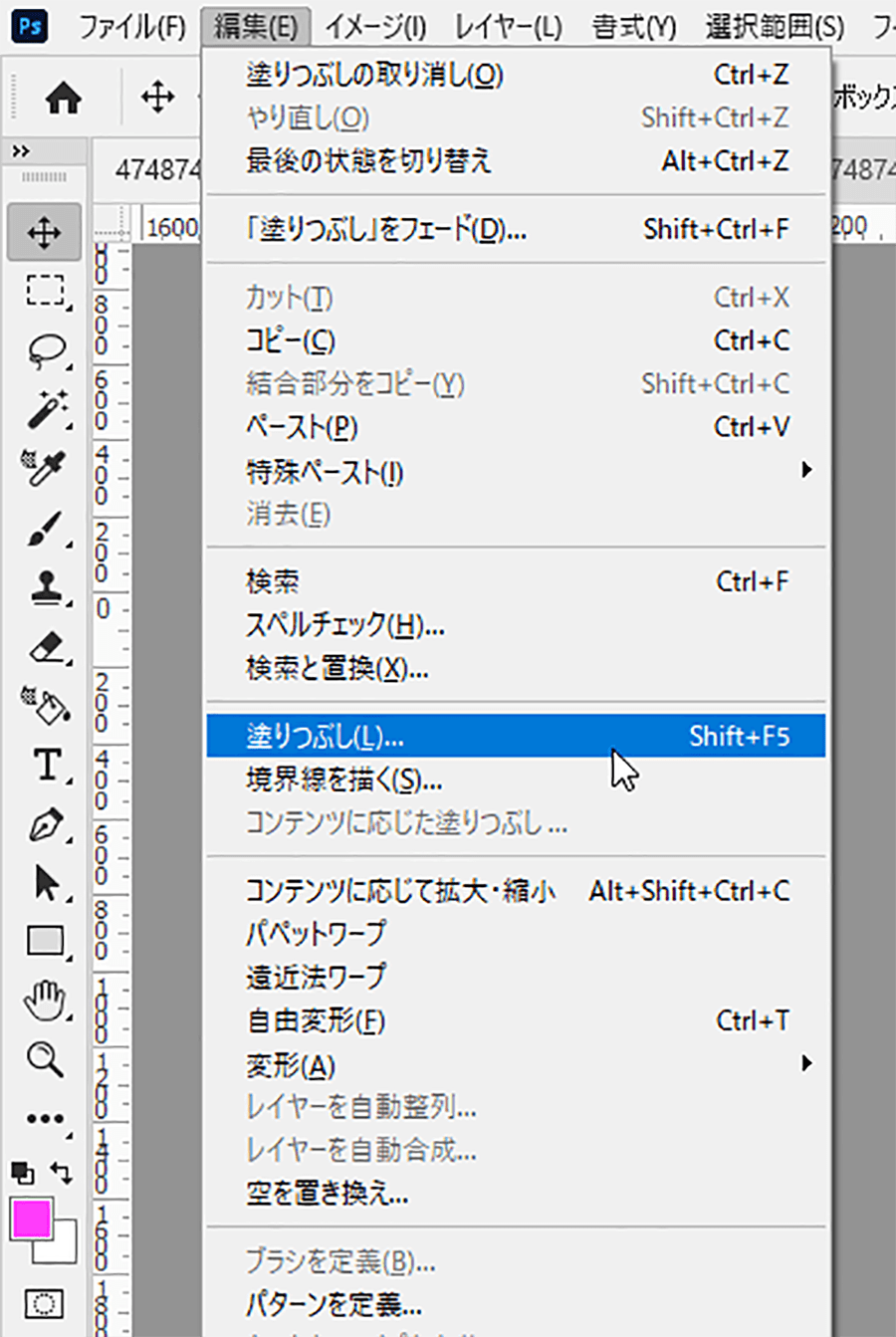Toggle Quick Mask mode
896x1337 pixels.
point(43,1303)
